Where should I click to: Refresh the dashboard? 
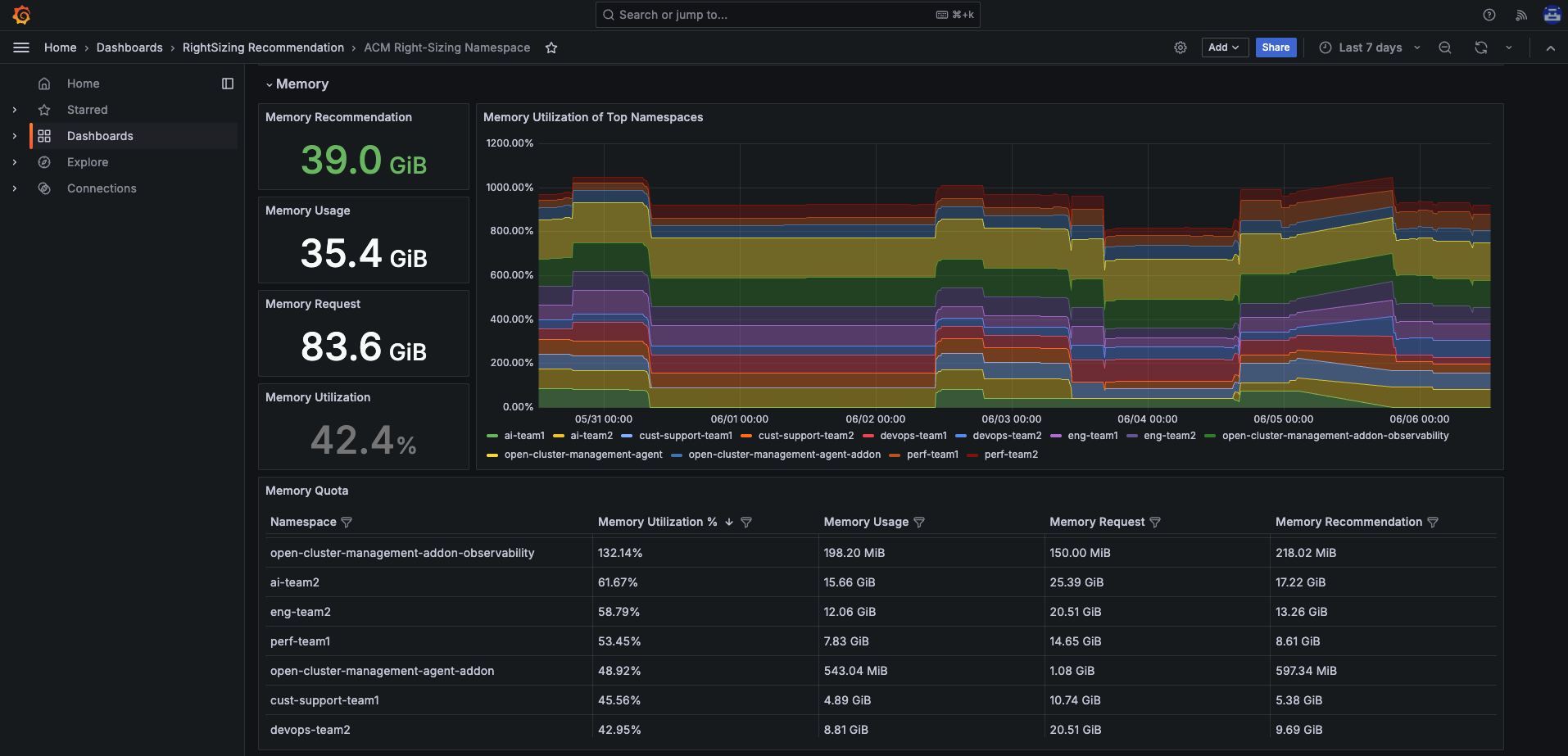[1480, 48]
